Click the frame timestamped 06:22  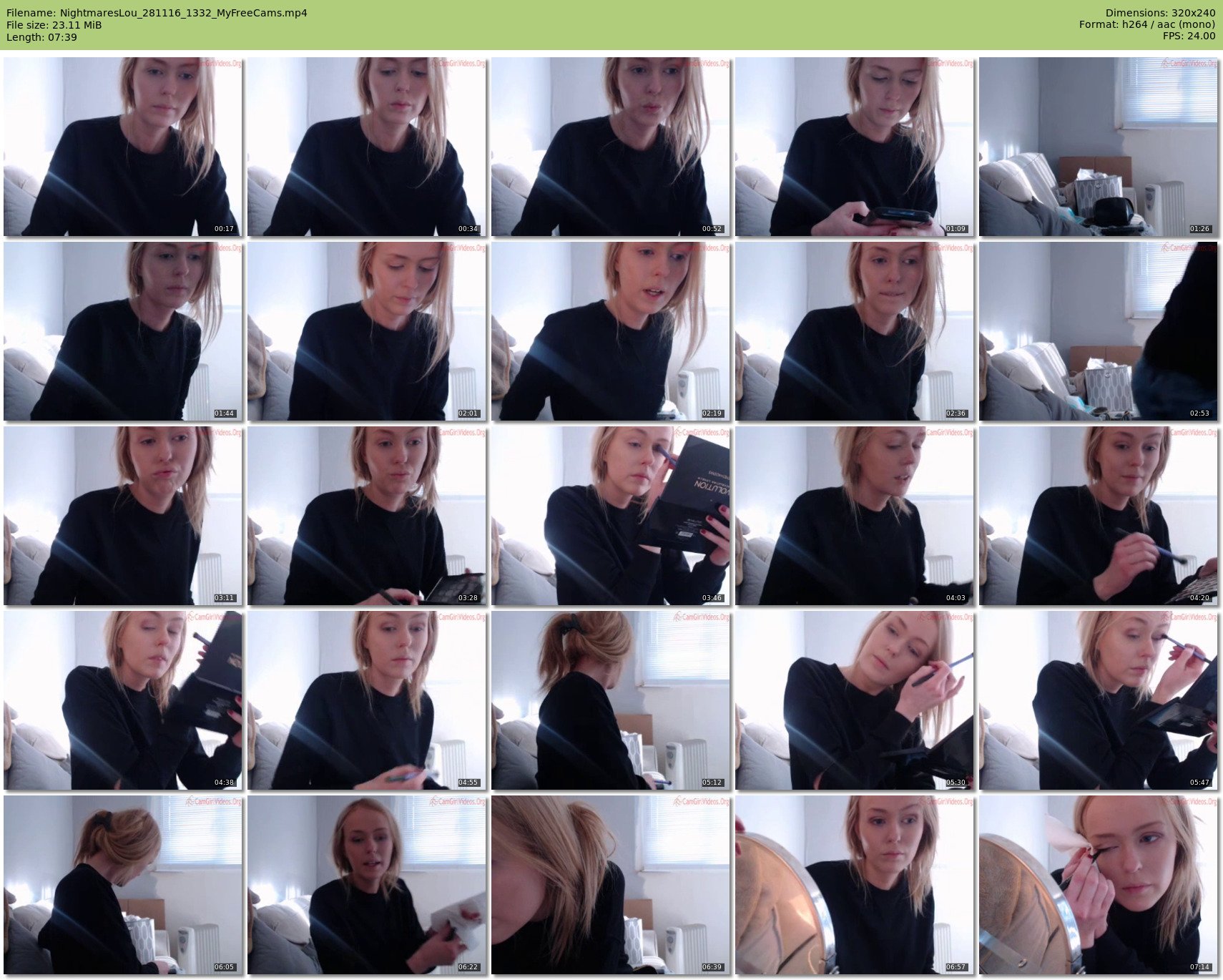[366, 885]
